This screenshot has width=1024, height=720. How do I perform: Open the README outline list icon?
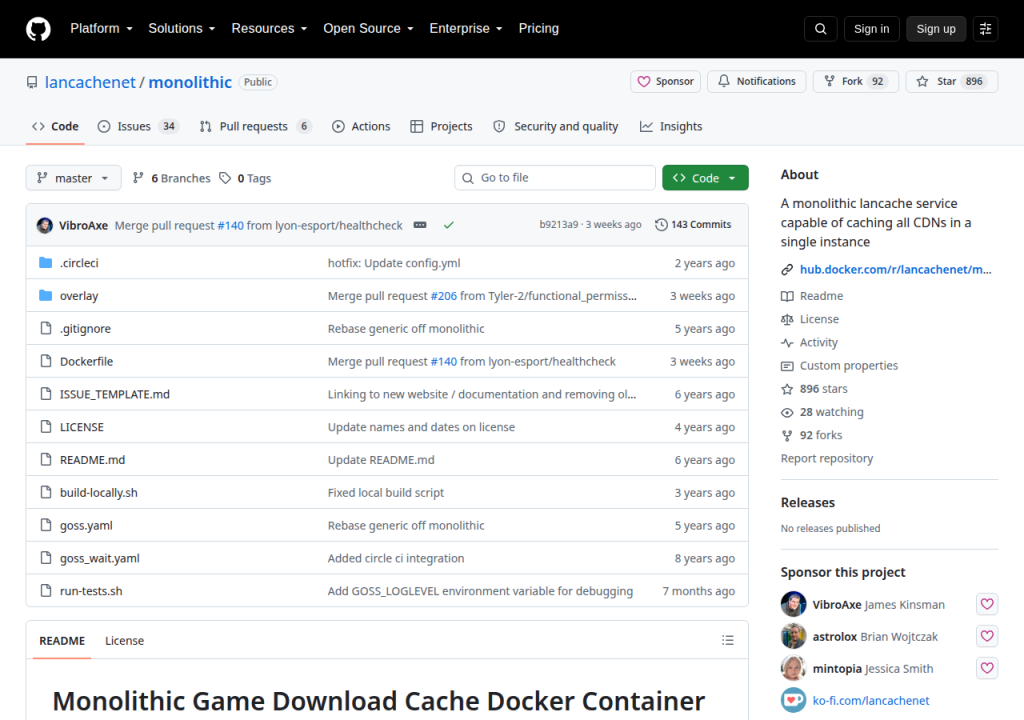(x=728, y=640)
